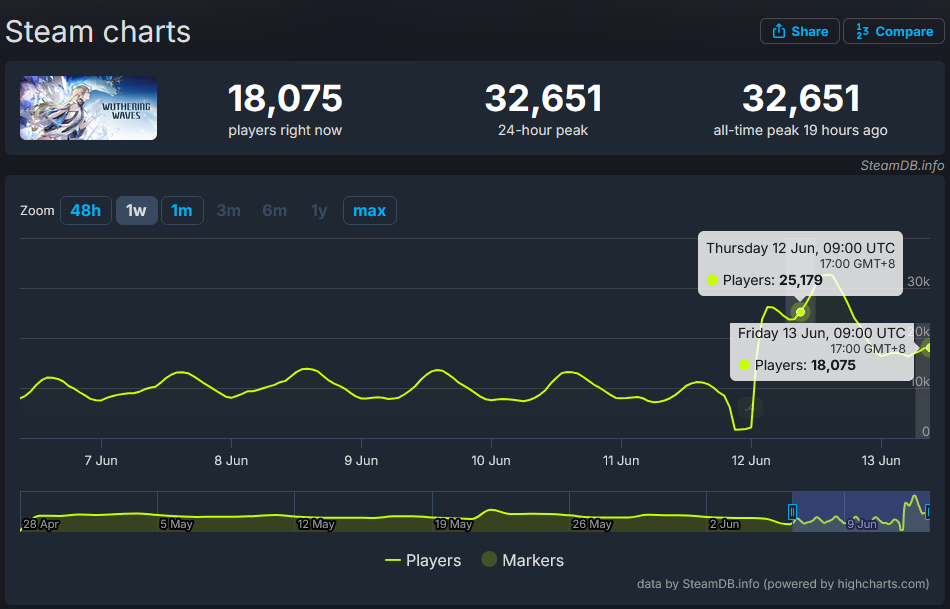The width and height of the screenshot is (950, 609).
Task: Click the 10k y-axis label
Action: (920, 382)
